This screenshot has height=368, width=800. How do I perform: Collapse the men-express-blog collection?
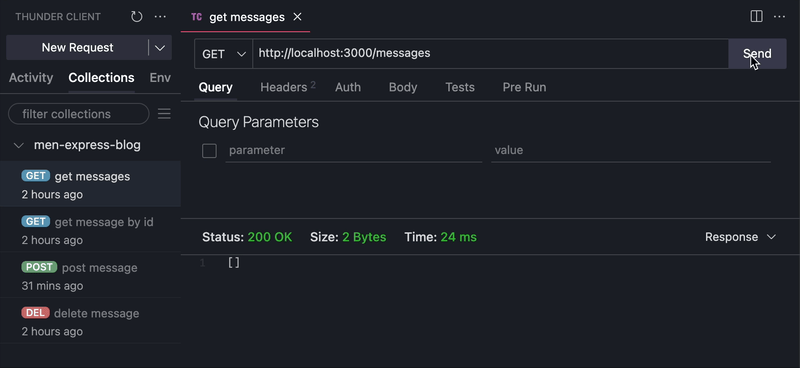click(19, 145)
